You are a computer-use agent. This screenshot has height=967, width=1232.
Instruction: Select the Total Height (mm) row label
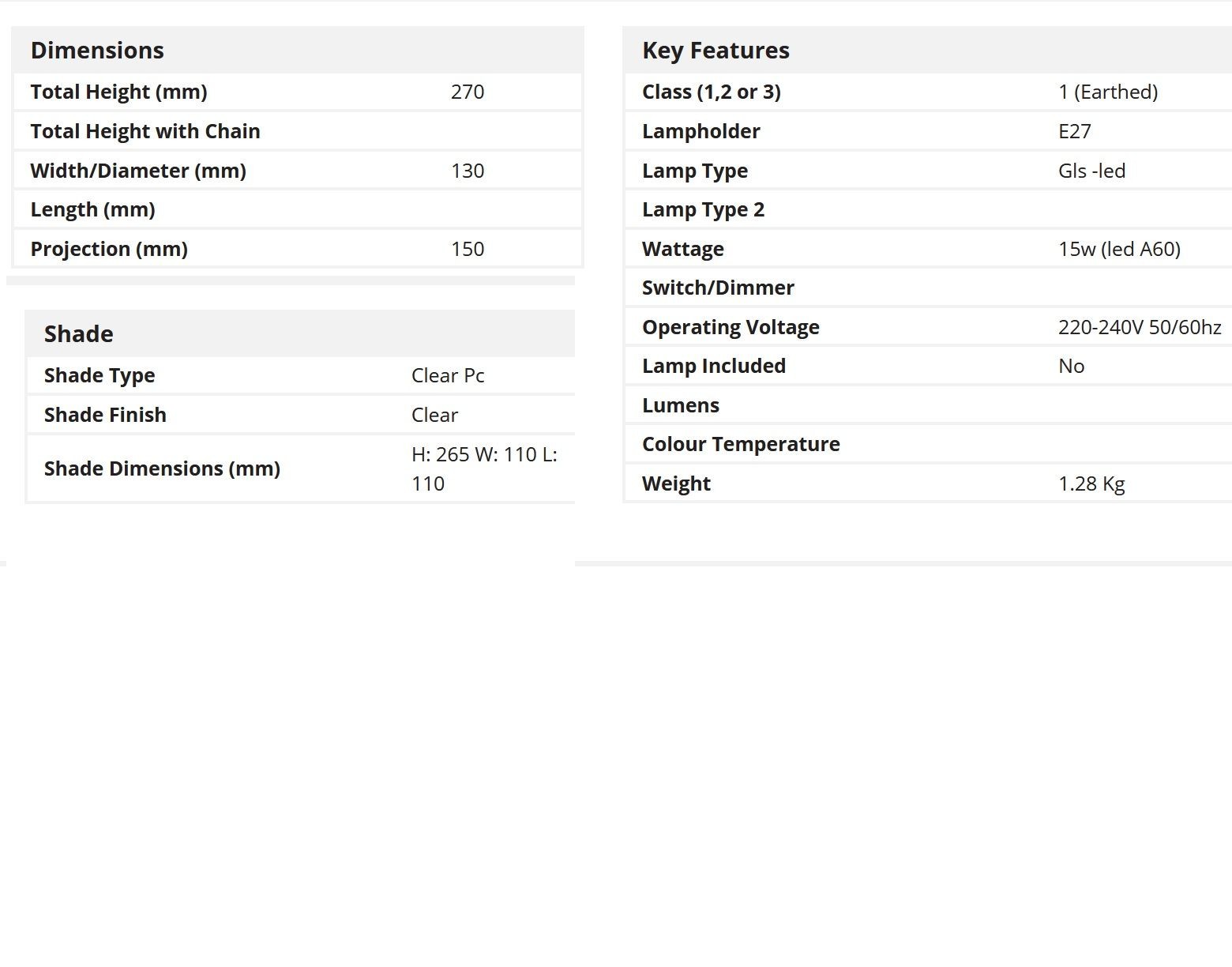point(118,92)
